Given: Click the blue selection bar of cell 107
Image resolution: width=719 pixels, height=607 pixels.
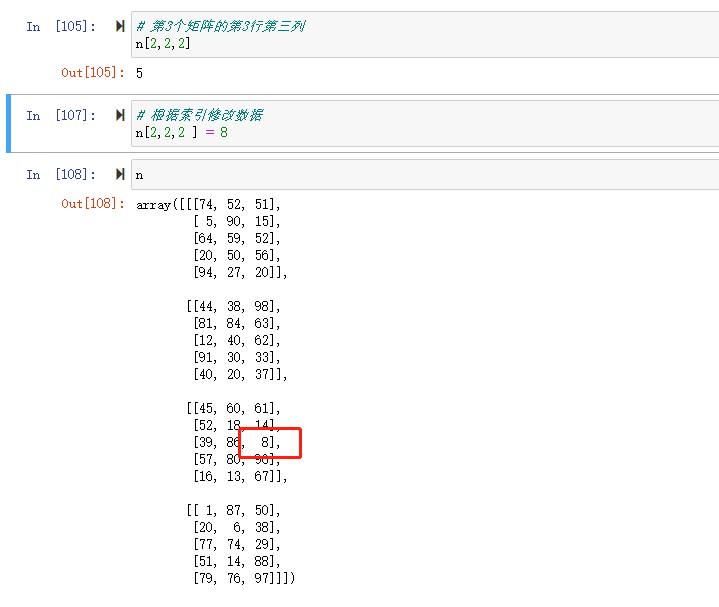Looking at the screenshot, I should coord(9,123).
